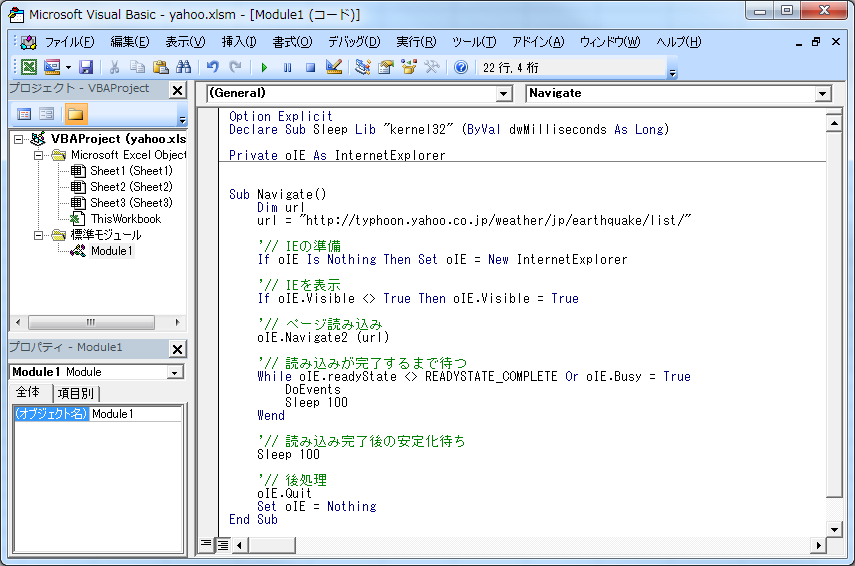
Task: Open the (General) object dropdown
Action: pyautogui.click(x=504, y=94)
